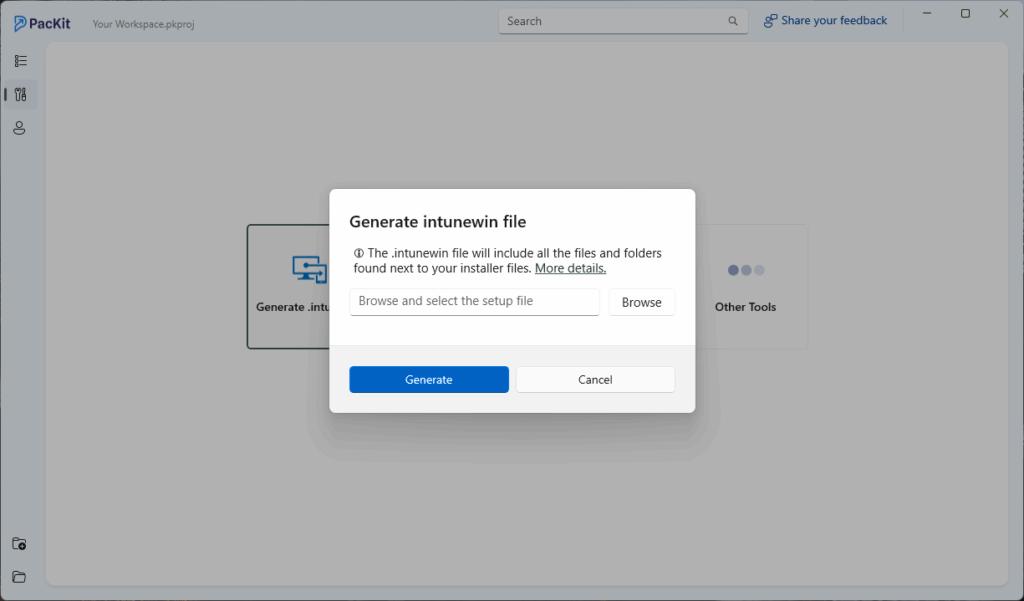Screen dimensions: 1024x601
Task: Open the task list icon in sidebar
Action: pyautogui.click(x=20, y=61)
